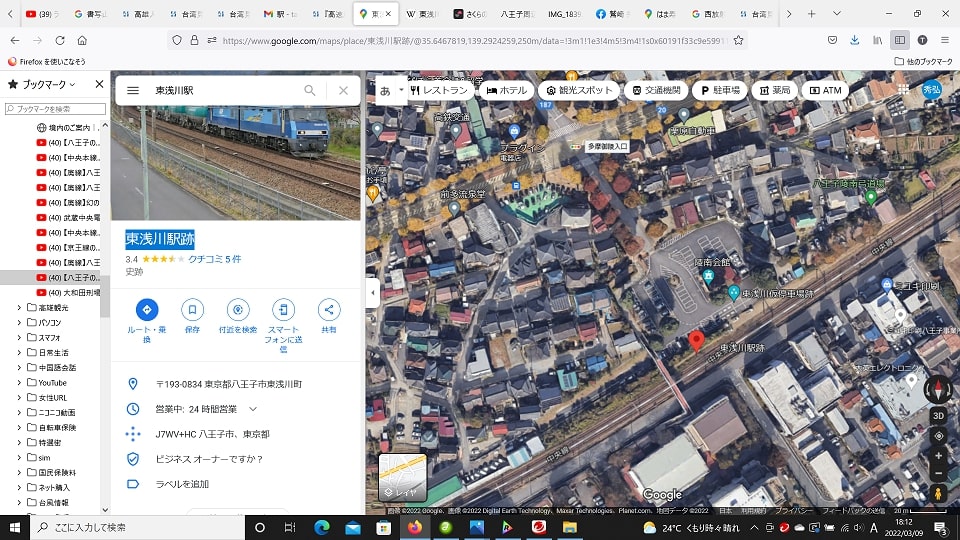Open the Firefox downloads icon

coord(855,40)
